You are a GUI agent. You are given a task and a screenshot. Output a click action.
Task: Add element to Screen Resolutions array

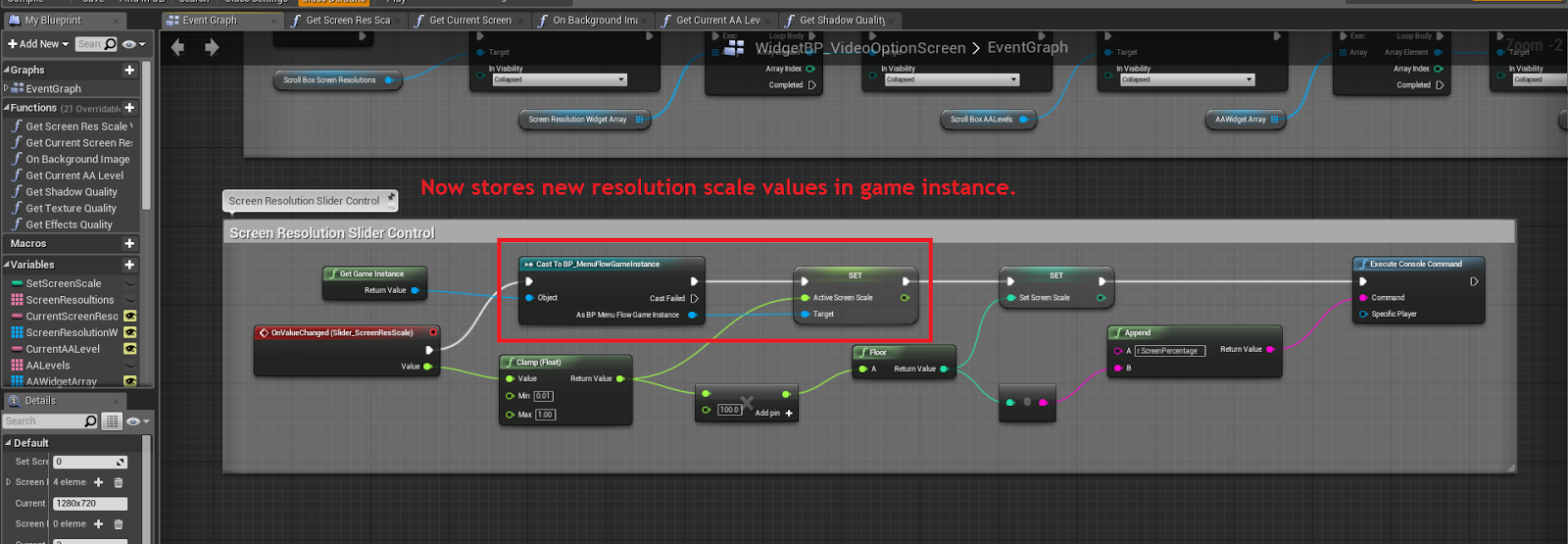[x=98, y=482]
